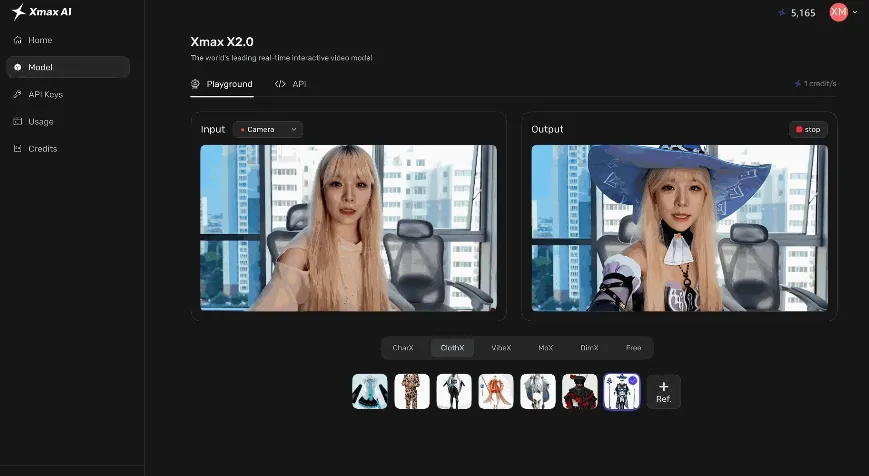This screenshot has width=869, height=476.
Task: Select the orange costume thumbnail
Action: click(x=495, y=391)
